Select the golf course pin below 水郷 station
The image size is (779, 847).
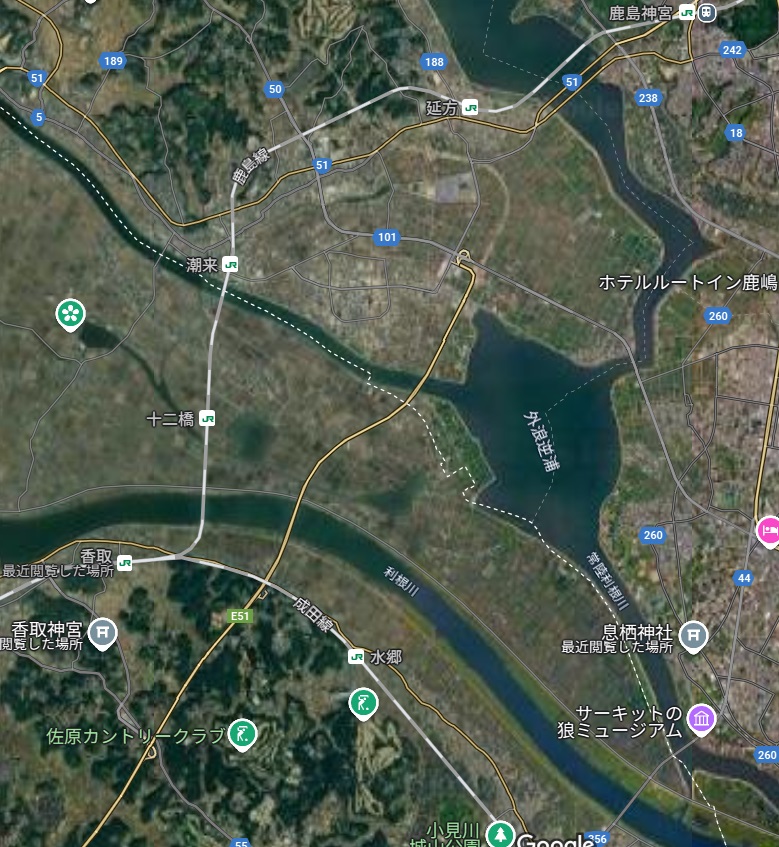pos(364,704)
